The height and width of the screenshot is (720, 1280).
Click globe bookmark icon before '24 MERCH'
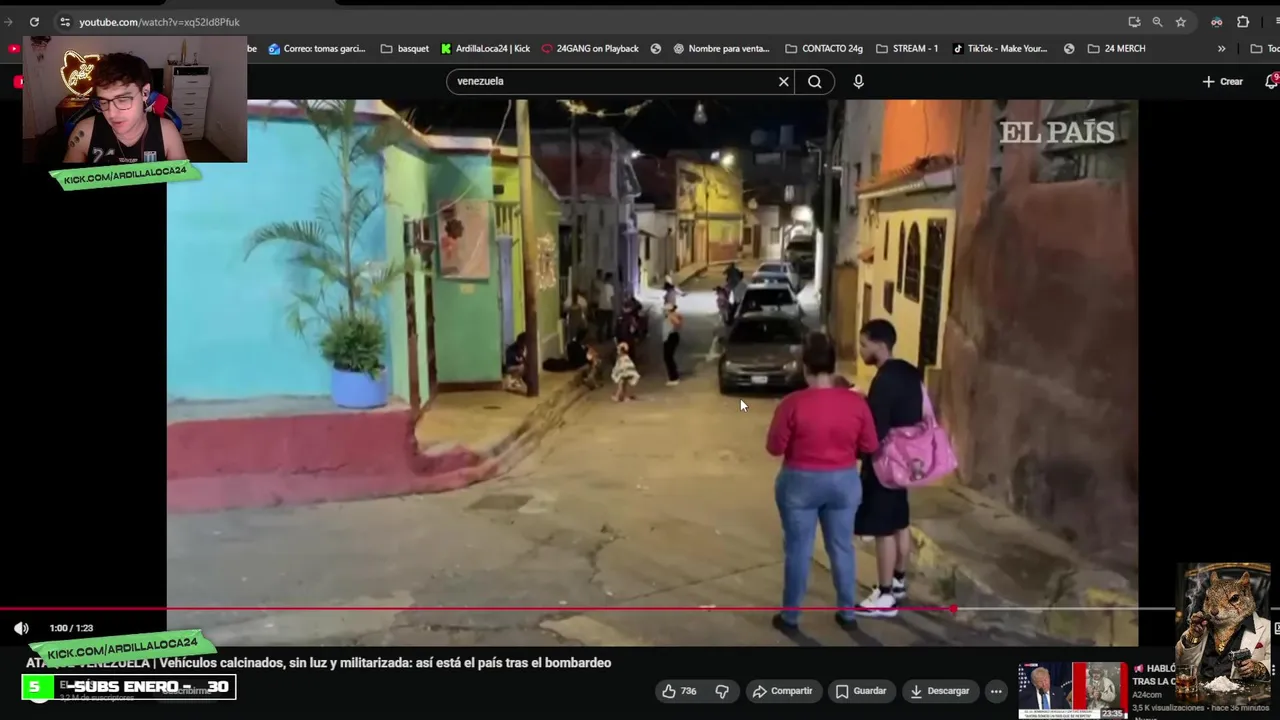(1069, 48)
